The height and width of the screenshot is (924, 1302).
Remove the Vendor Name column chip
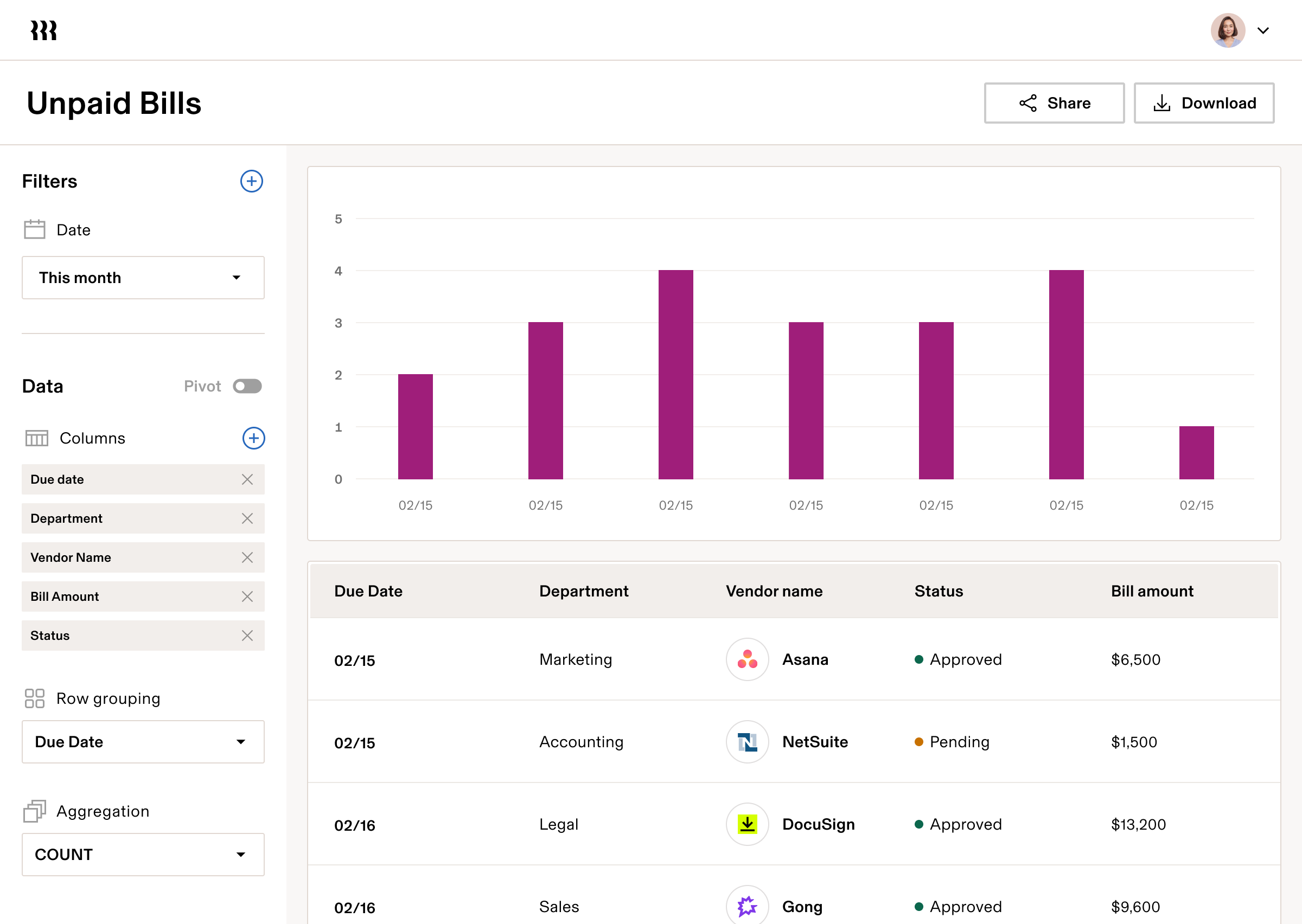coord(247,557)
